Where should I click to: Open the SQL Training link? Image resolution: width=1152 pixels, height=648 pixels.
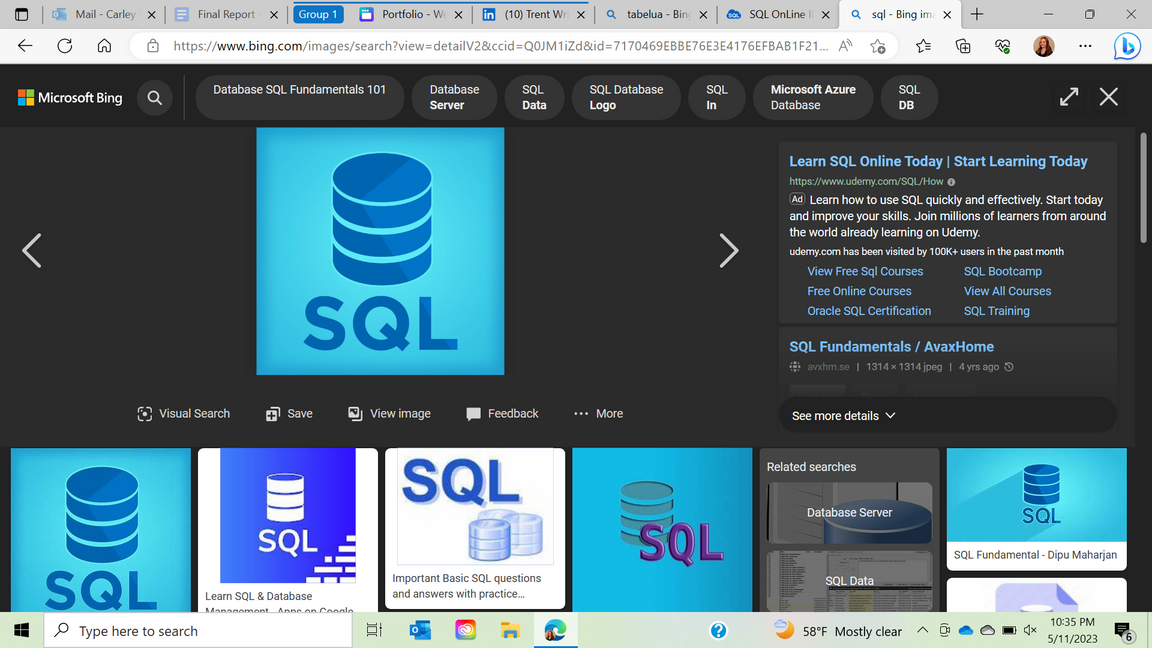(x=996, y=311)
